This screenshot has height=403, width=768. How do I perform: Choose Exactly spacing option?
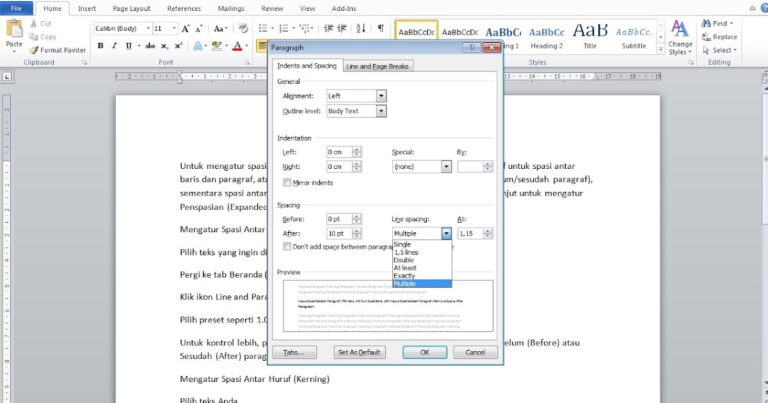[422, 276]
